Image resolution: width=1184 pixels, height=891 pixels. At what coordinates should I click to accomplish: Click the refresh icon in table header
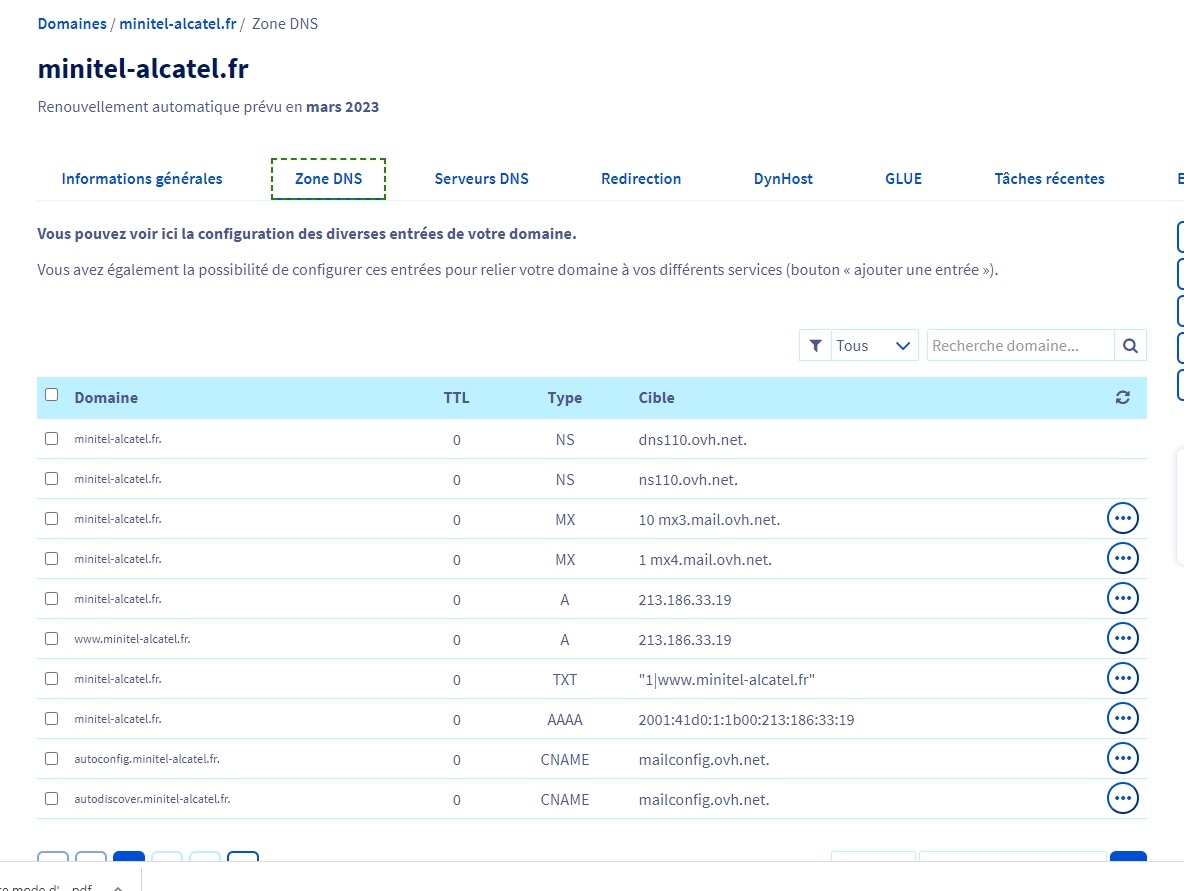[x=1122, y=398]
